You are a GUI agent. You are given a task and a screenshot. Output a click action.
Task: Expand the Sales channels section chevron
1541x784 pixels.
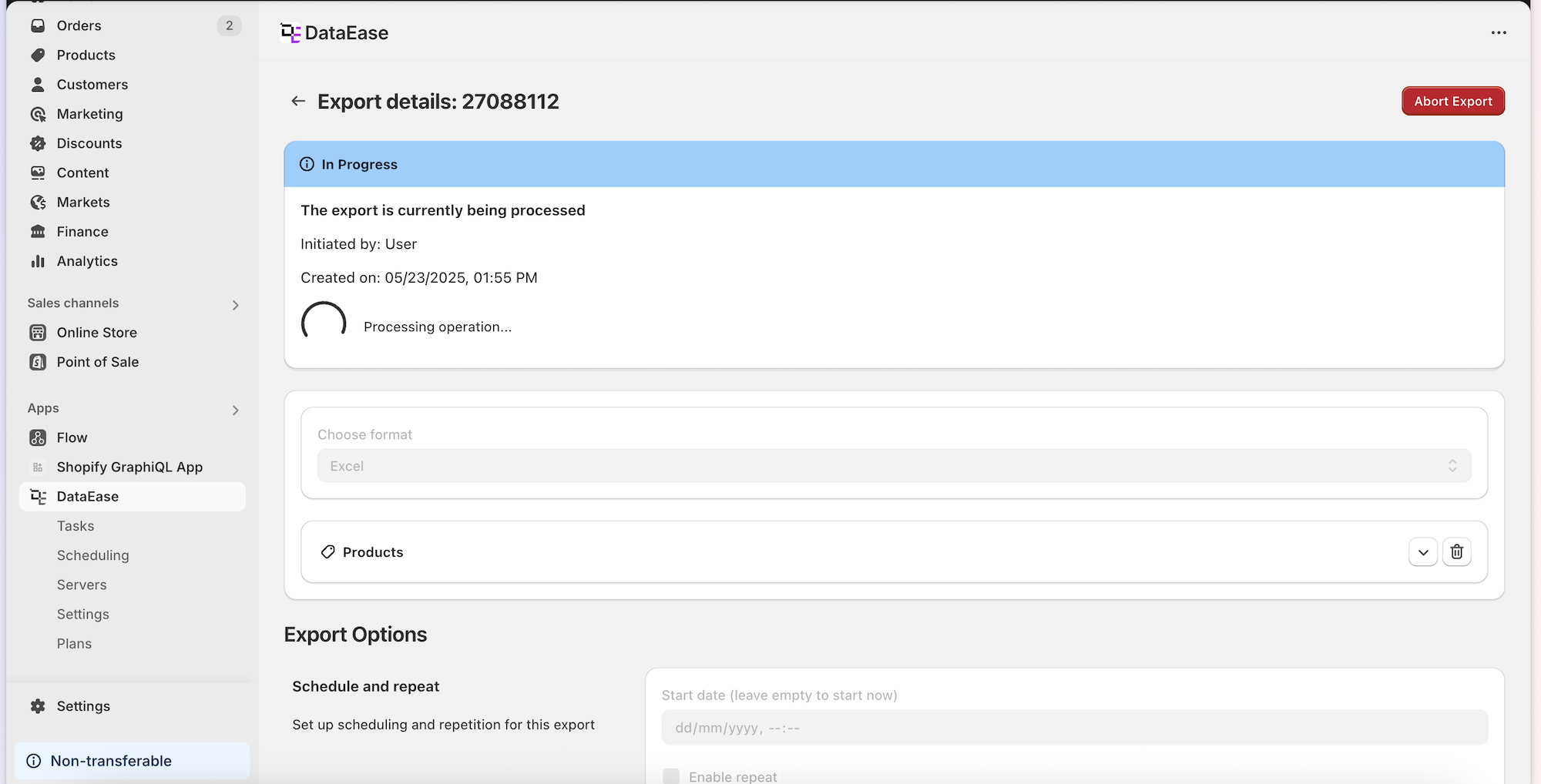pyautogui.click(x=236, y=305)
